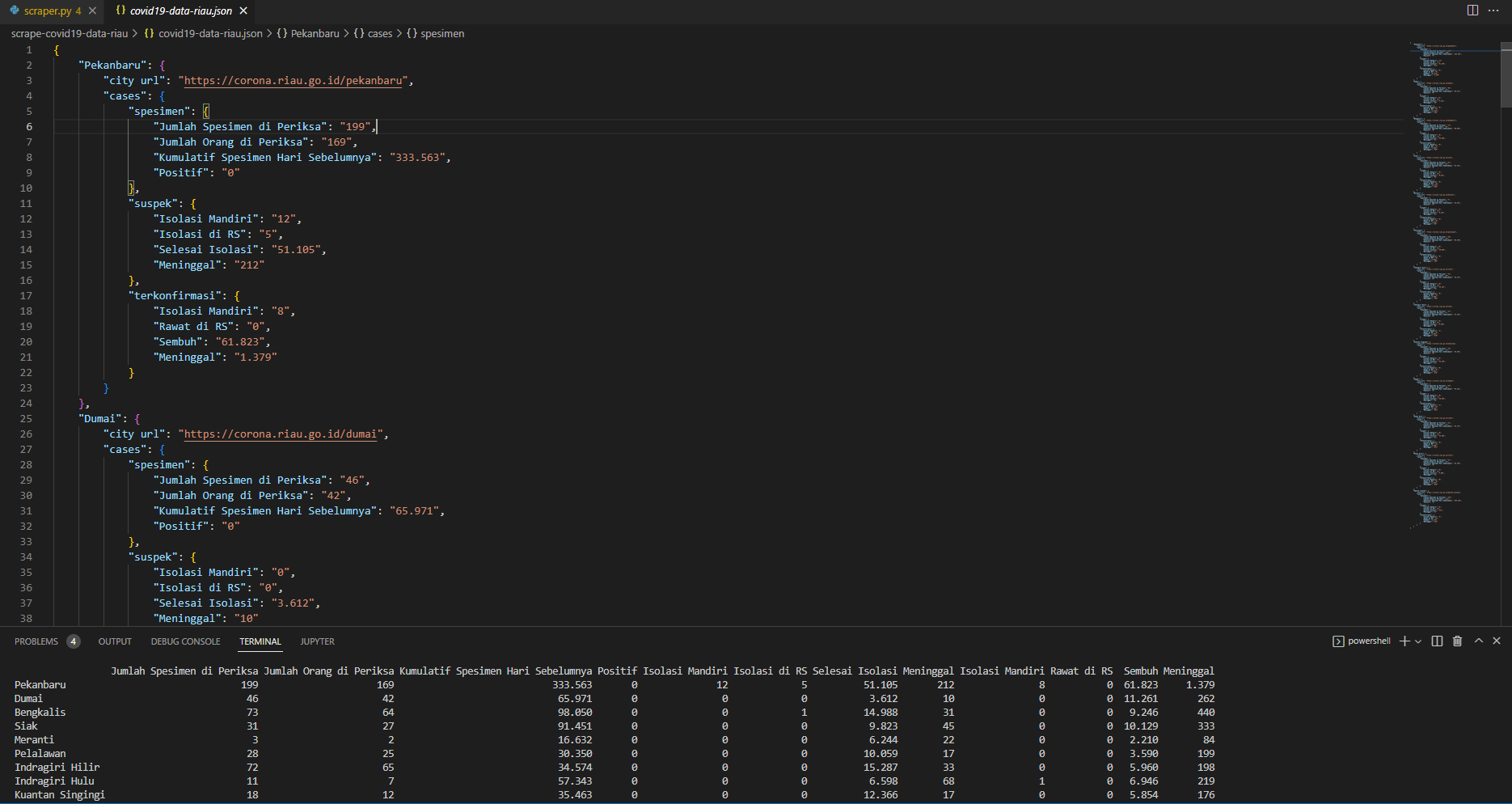
Task: Close the covid19-data-riau.json tab
Action: point(243,11)
